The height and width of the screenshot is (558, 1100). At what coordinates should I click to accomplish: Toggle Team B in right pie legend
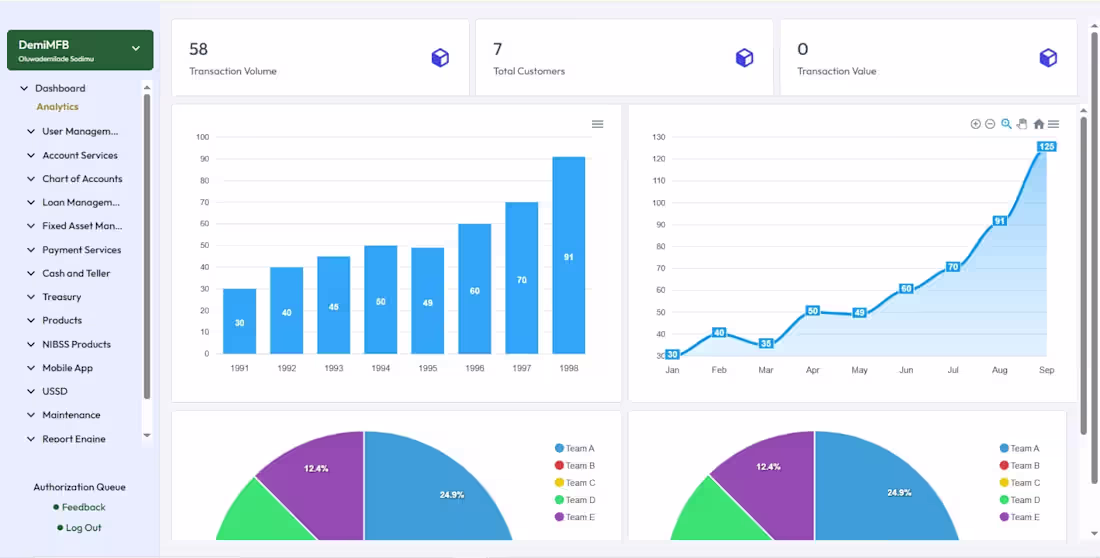pyautogui.click(x=1019, y=465)
